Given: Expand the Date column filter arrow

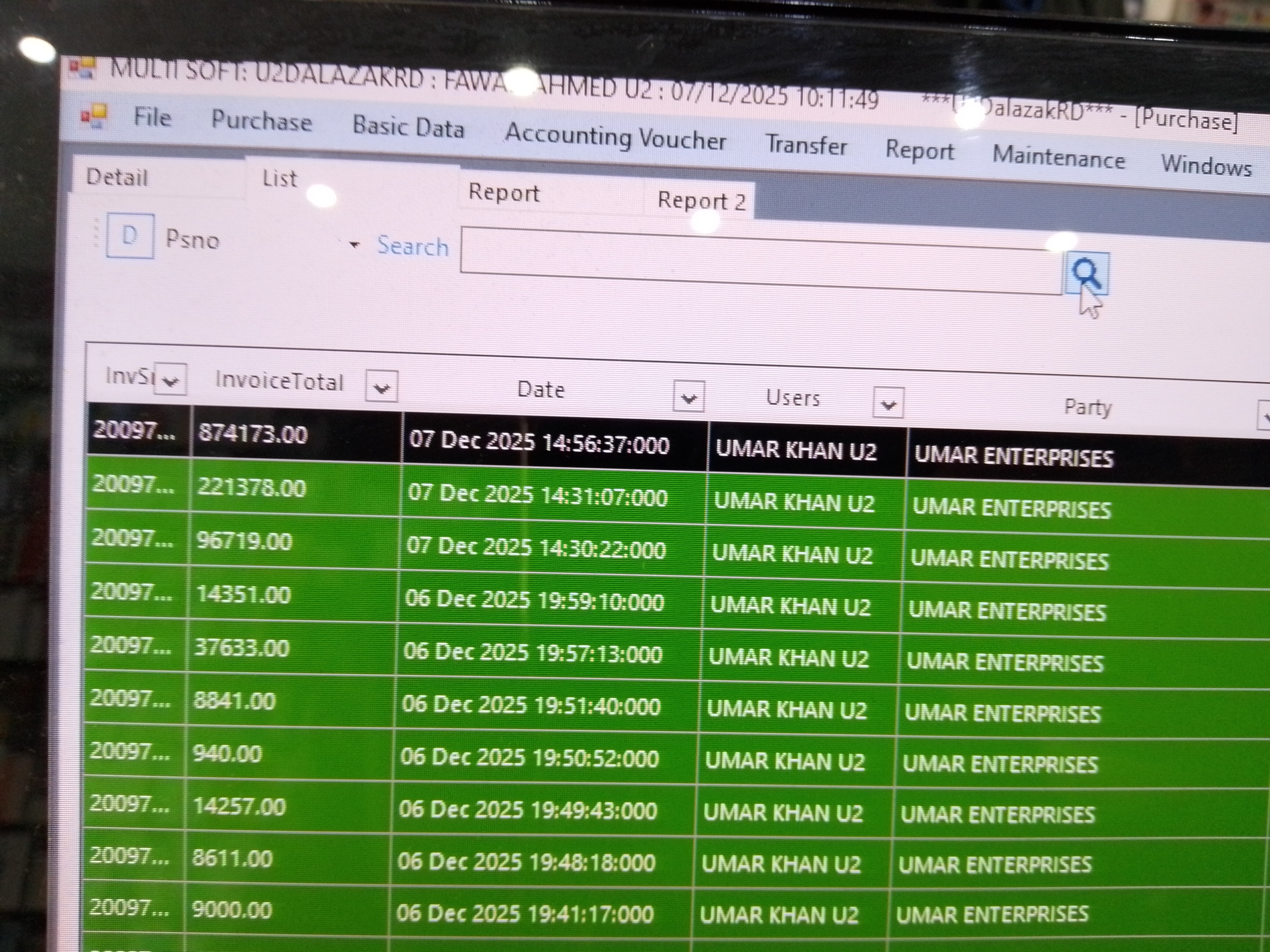Looking at the screenshot, I should (x=688, y=397).
